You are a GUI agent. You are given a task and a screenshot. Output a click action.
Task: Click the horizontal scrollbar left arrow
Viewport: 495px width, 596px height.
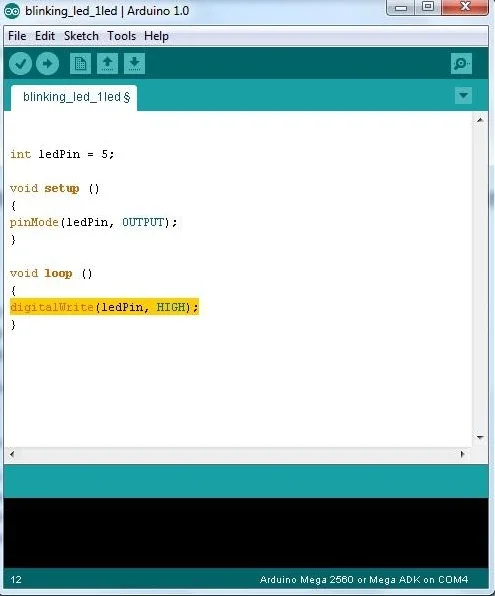tap(12, 454)
